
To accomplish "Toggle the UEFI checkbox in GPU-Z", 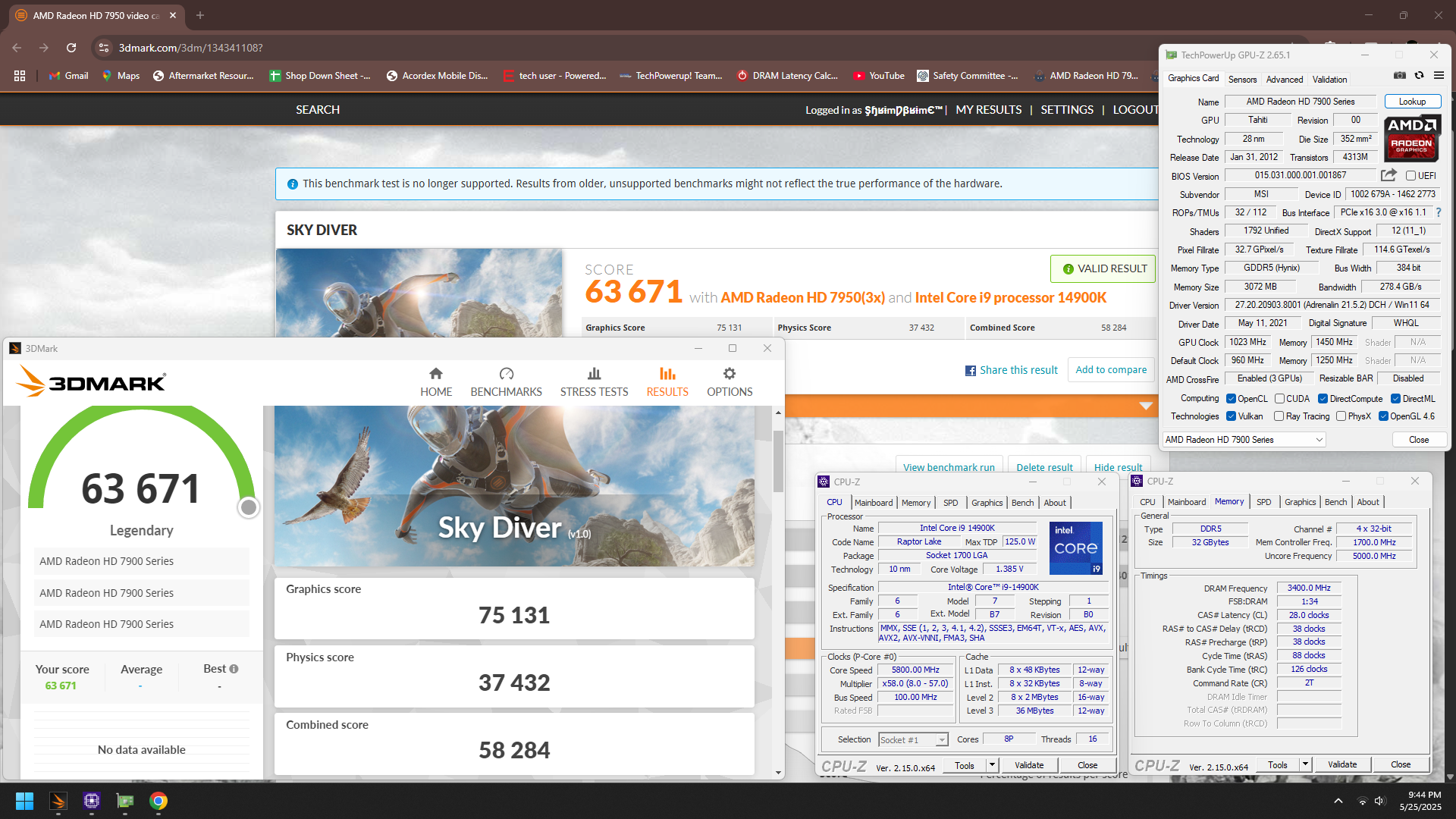I will click(x=1410, y=176).
